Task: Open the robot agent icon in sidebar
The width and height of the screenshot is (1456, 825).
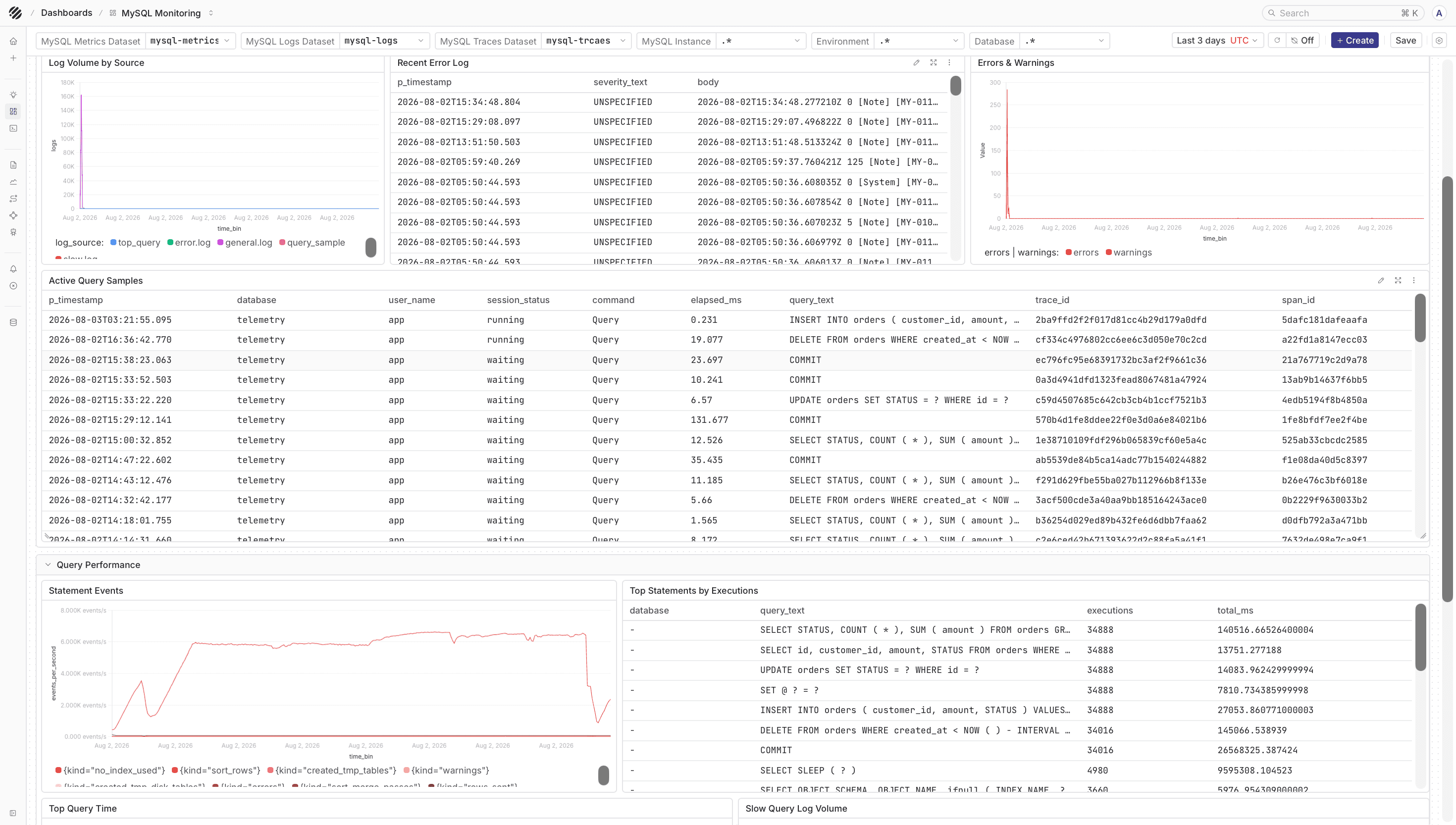Action: click(13, 232)
